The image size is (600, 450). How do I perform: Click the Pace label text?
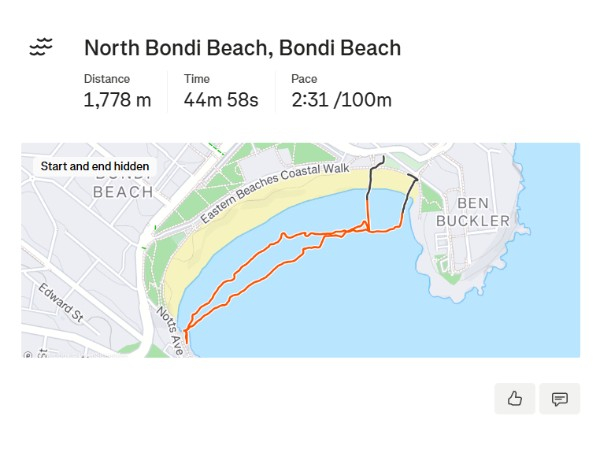point(304,78)
